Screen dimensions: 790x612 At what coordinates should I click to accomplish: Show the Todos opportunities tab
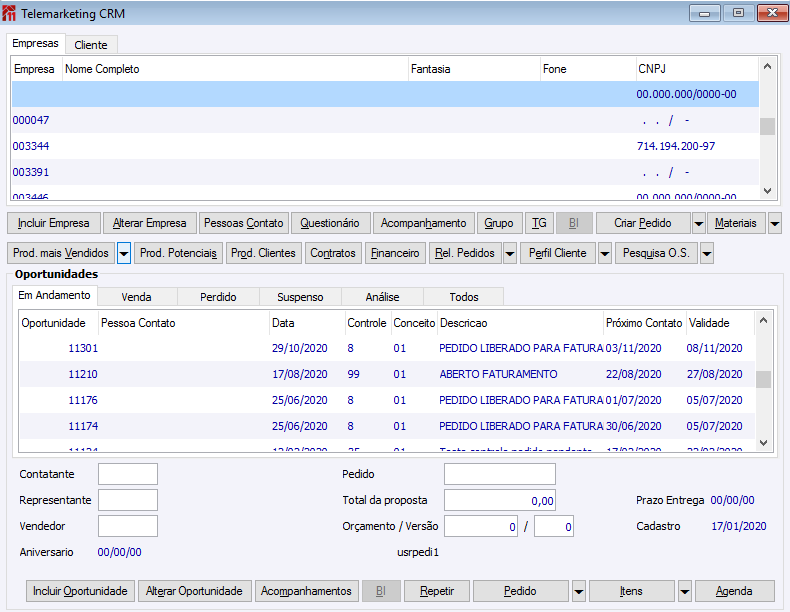pos(463,297)
